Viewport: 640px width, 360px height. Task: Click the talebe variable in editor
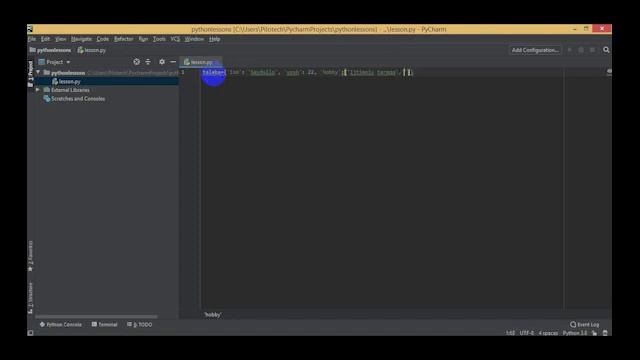point(212,72)
